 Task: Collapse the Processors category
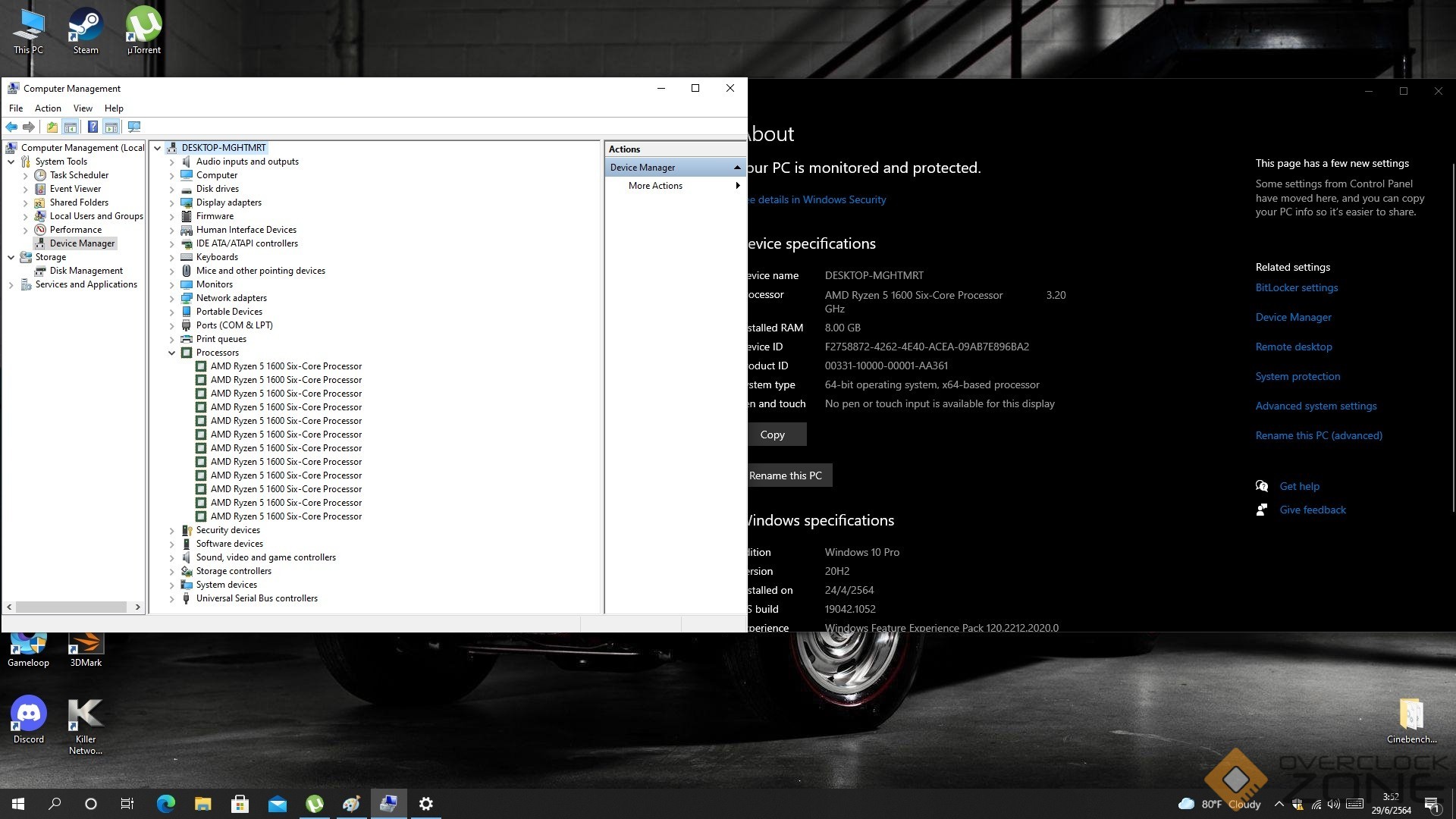(x=171, y=353)
